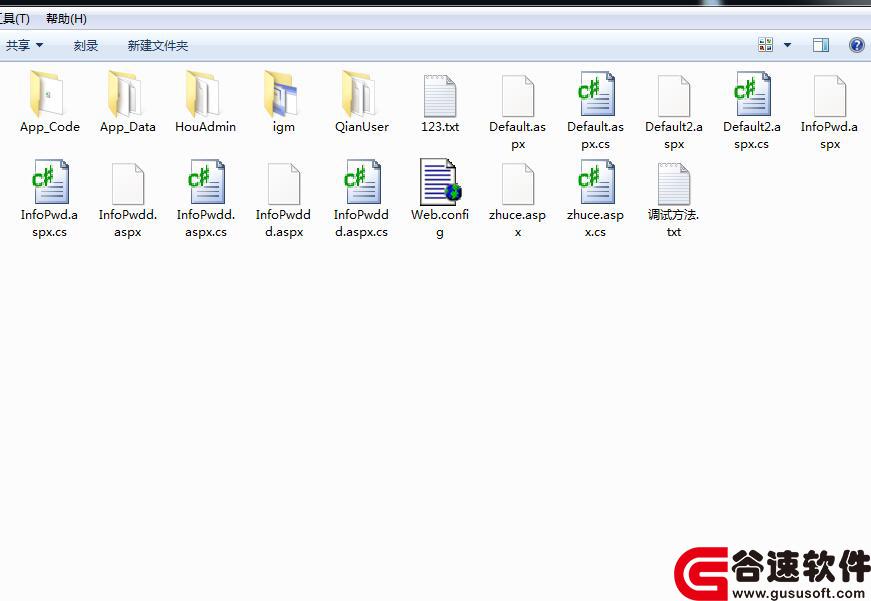
Task: Select the zhuce.aspx file icon
Action: coord(518,183)
